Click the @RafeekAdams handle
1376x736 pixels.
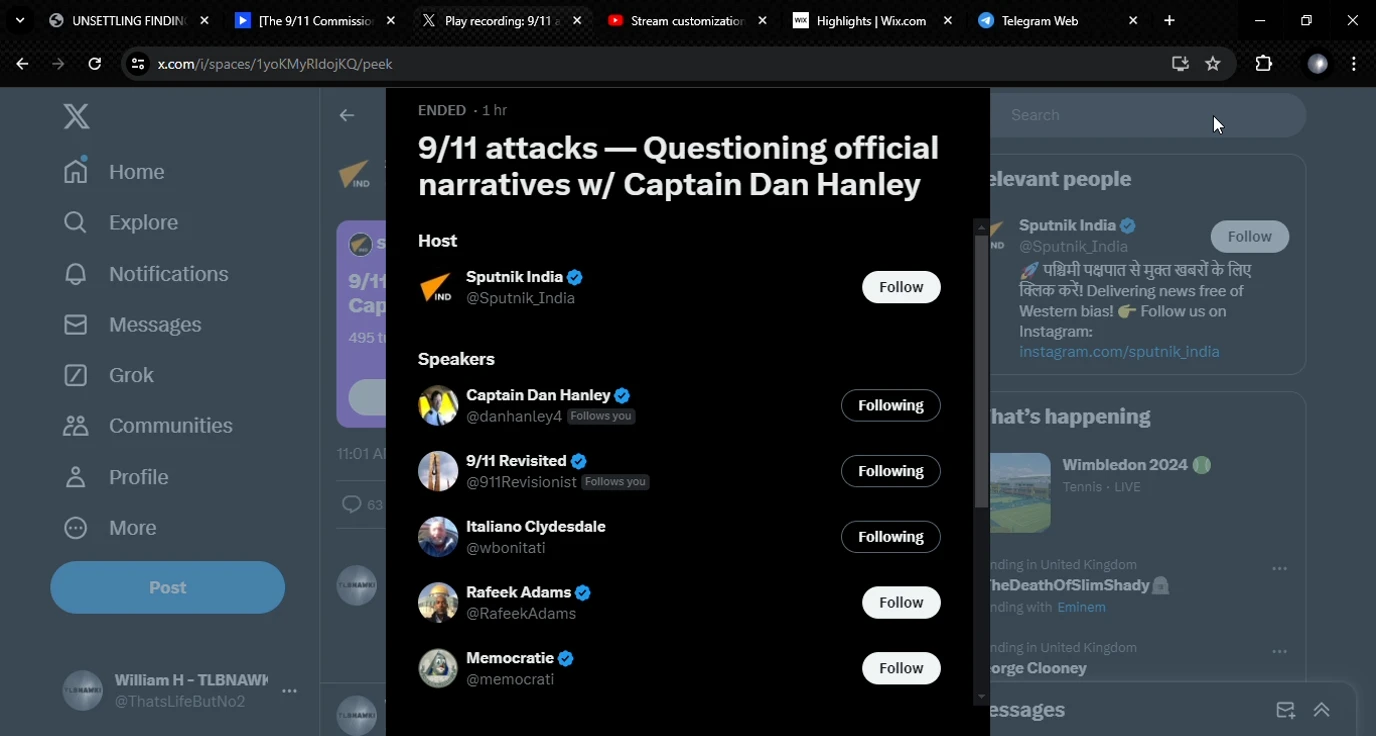[x=521, y=613]
